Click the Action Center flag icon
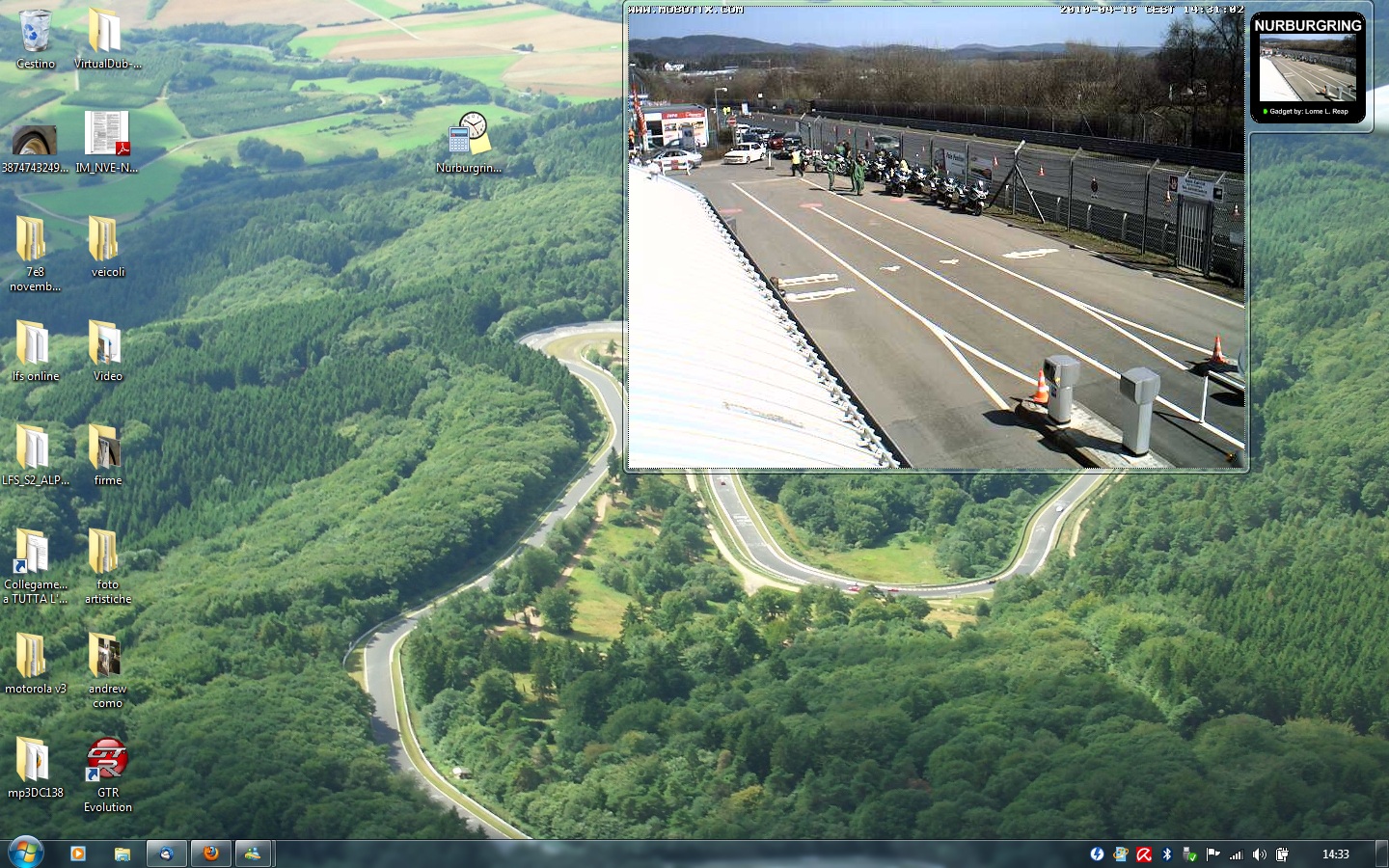 pos(1212,854)
